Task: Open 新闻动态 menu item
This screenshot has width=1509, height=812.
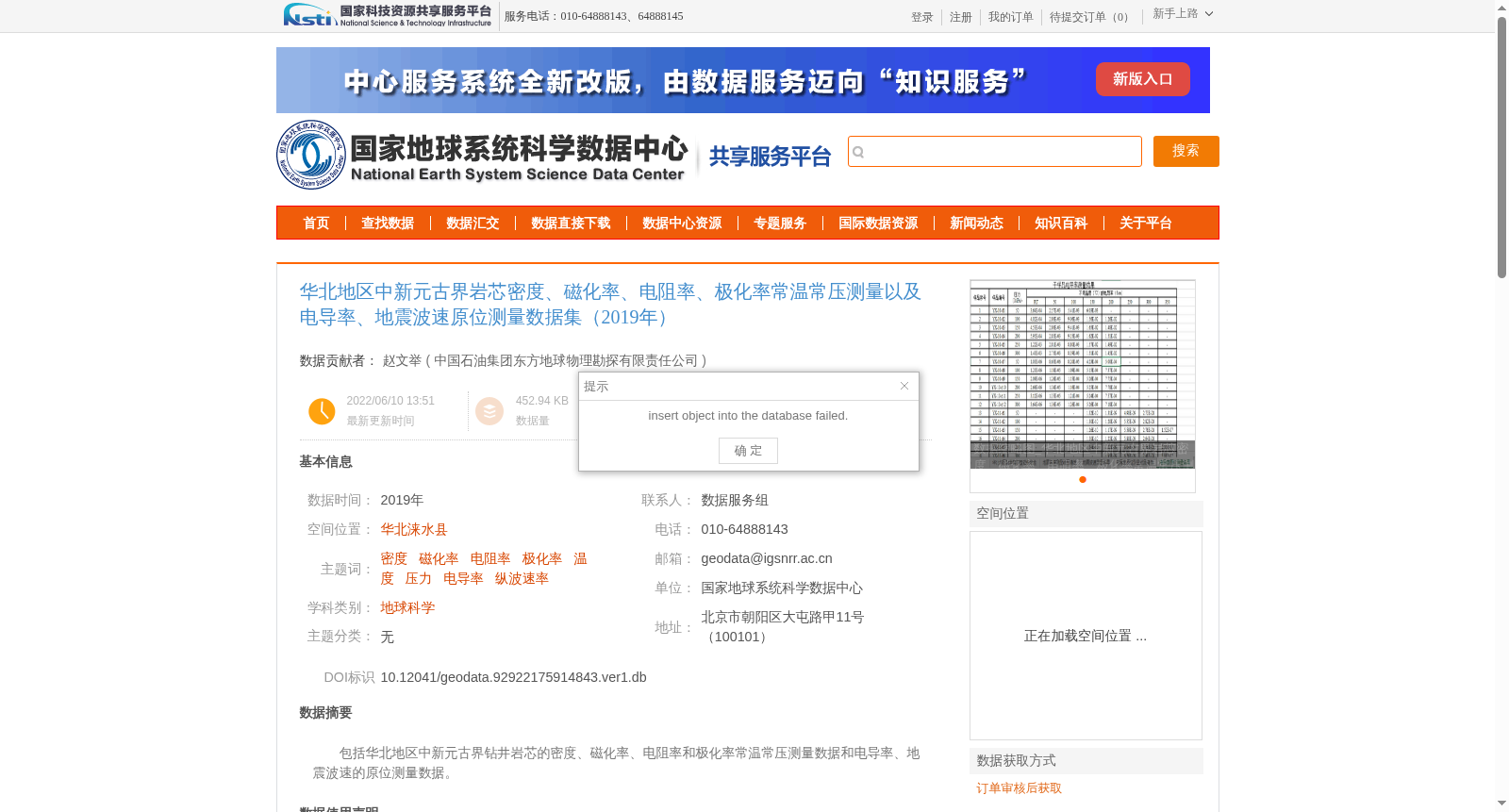Action: tap(976, 224)
